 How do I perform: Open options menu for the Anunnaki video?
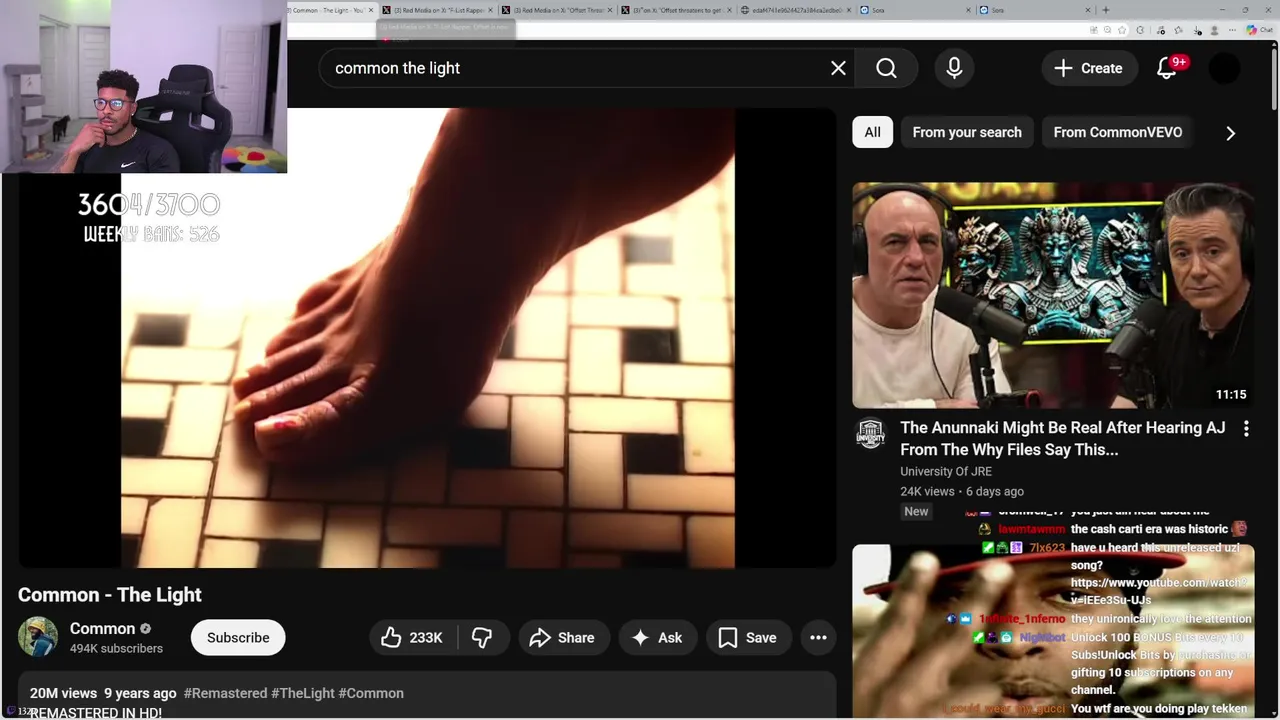[x=1246, y=429]
